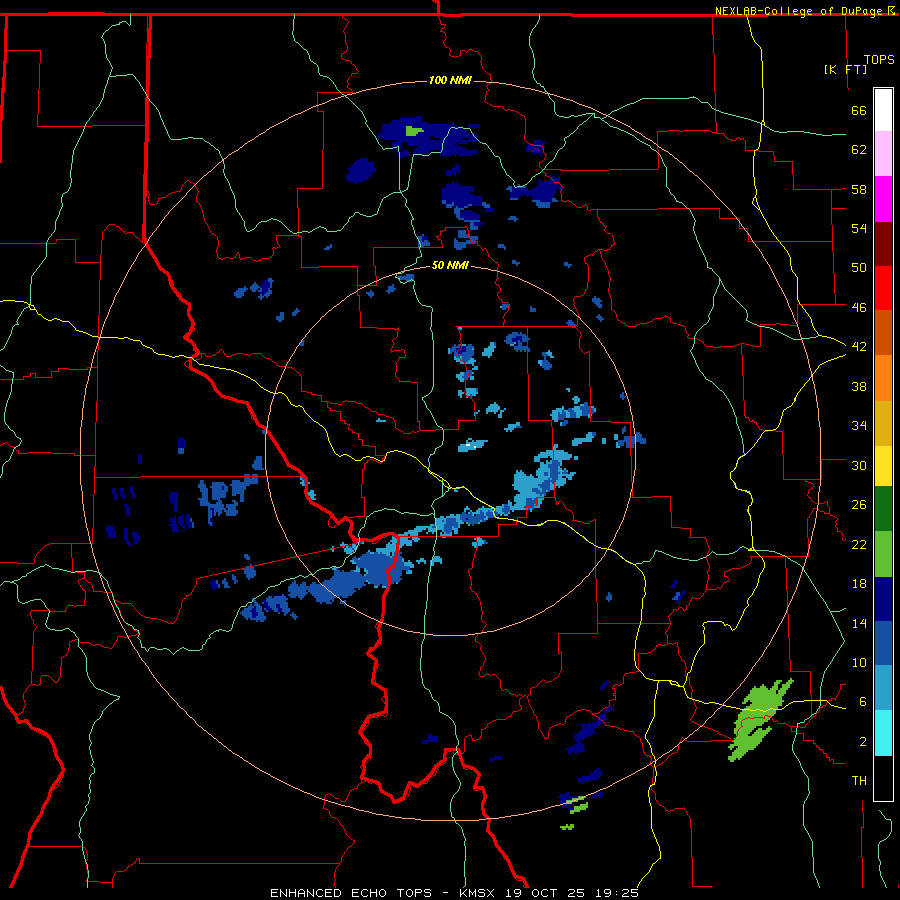Click the black TH legend swatch
The image size is (900, 900).
(x=883, y=778)
